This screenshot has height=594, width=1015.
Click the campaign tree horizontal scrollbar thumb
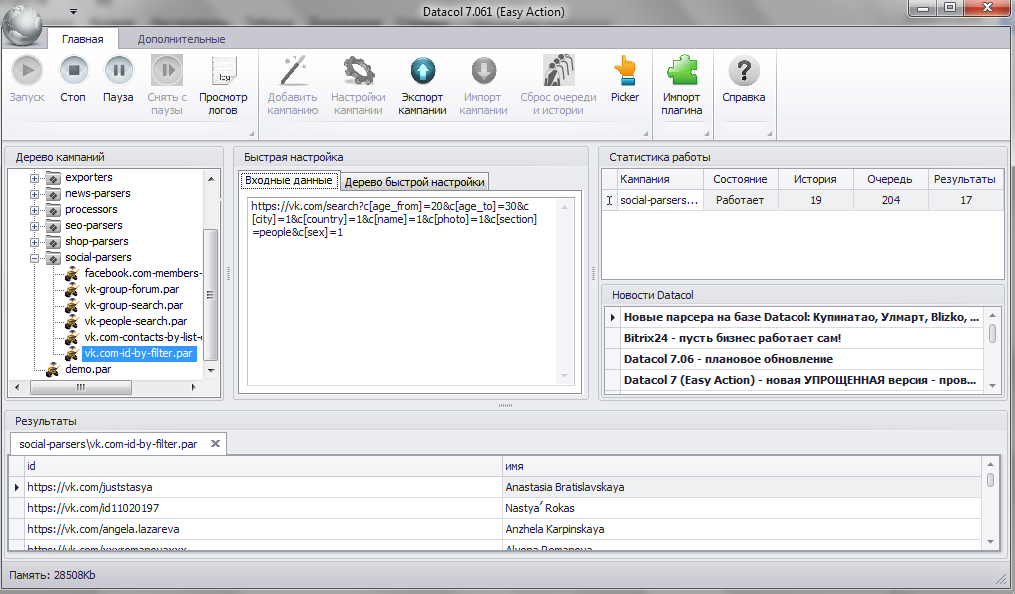point(81,387)
